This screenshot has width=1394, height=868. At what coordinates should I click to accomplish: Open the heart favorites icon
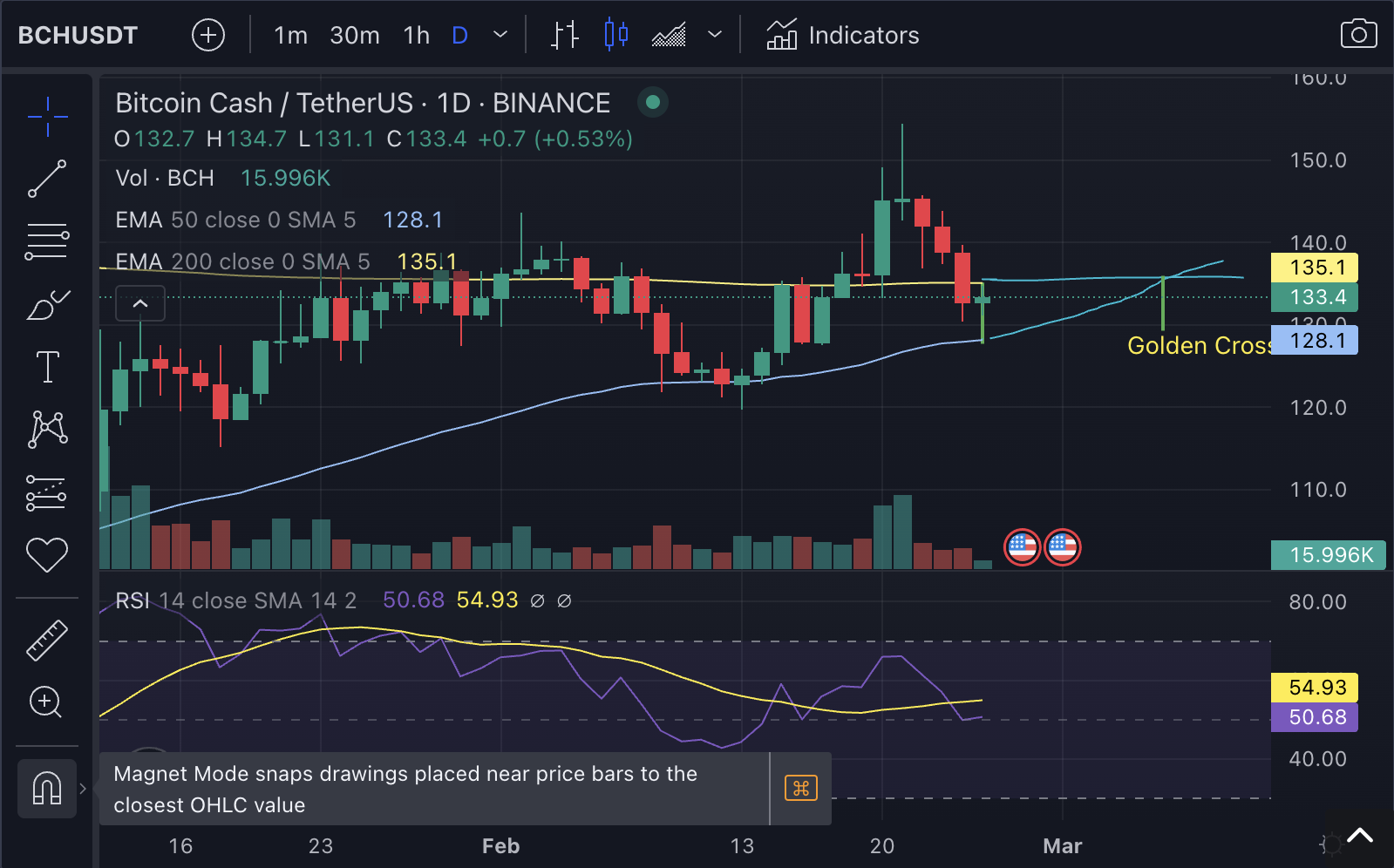[x=47, y=555]
